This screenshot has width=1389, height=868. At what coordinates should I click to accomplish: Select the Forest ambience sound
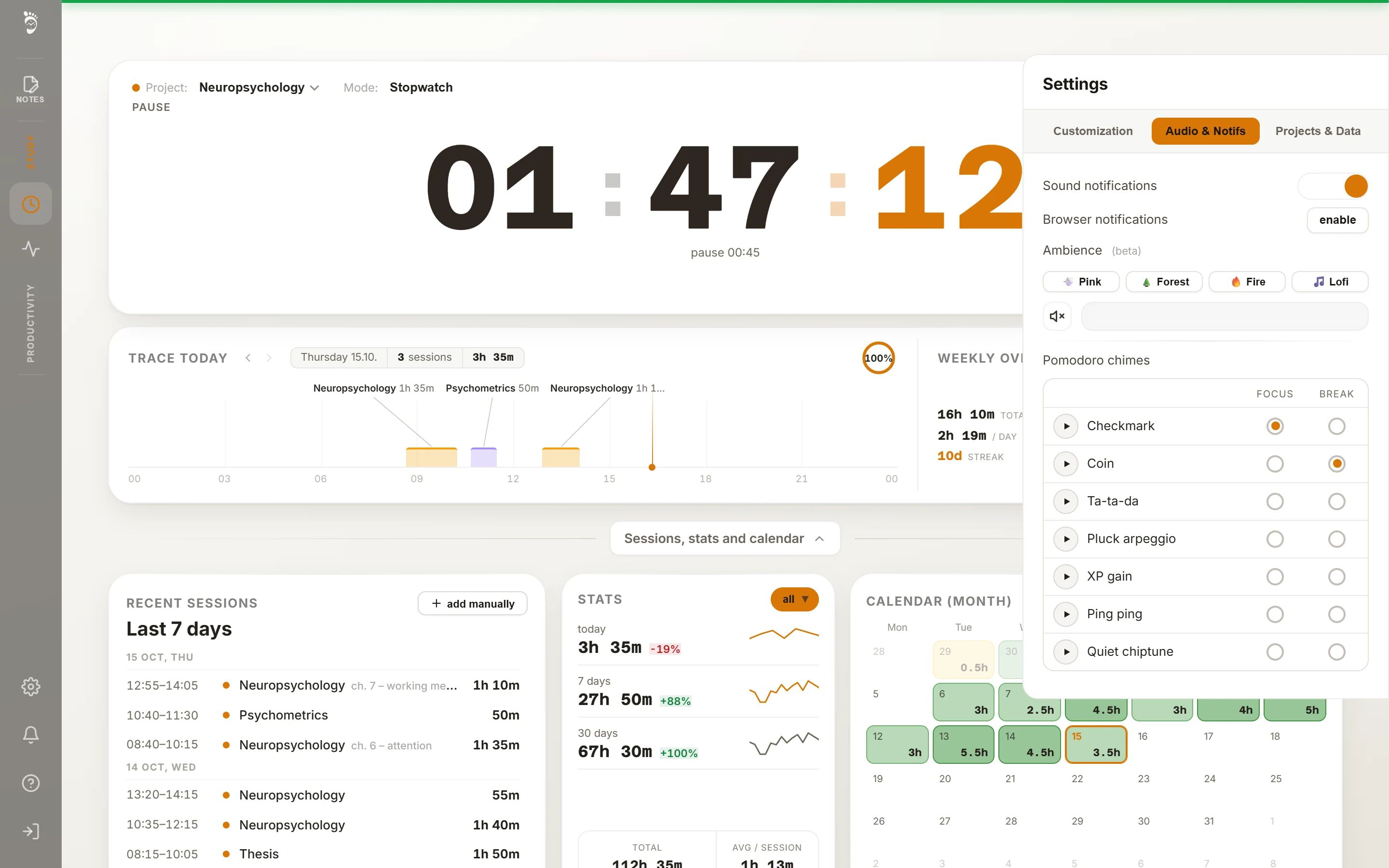pos(1164,282)
